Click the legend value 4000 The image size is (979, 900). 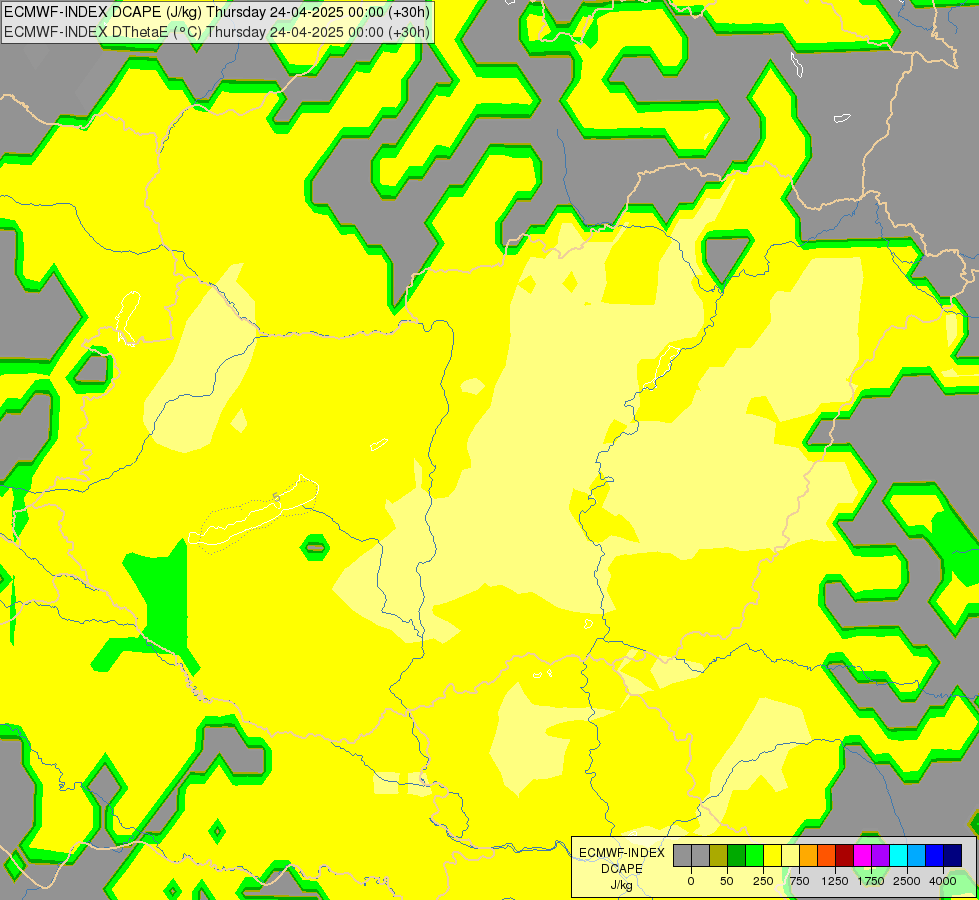point(943,881)
